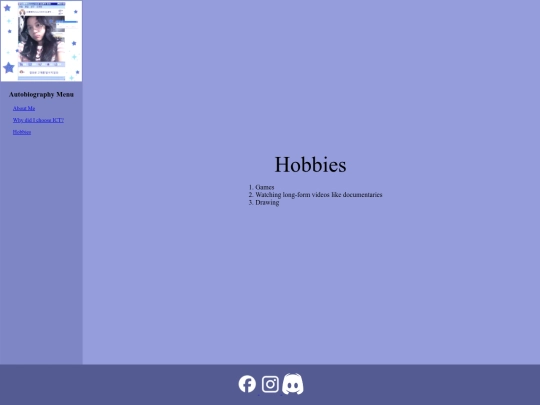This screenshot has height=405, width=540.
Task: Select the 'Autobiography Menu' heading
Action: click(41, 94)
